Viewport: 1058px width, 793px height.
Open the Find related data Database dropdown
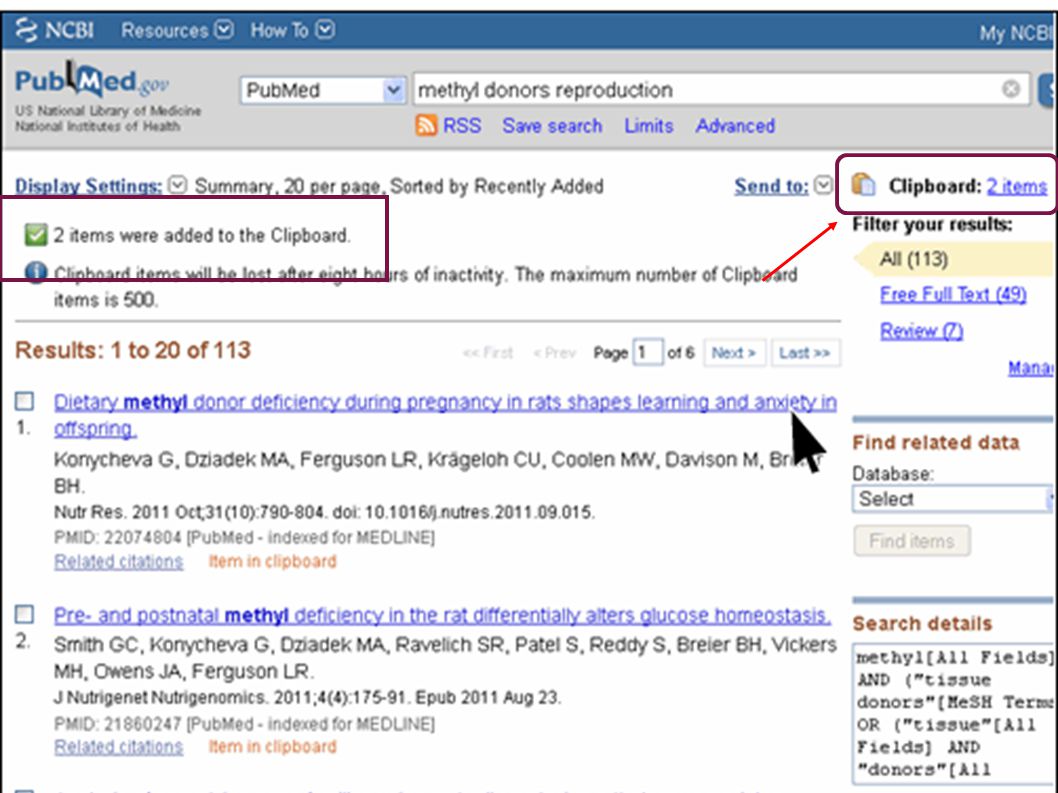[x=952, y=499]
